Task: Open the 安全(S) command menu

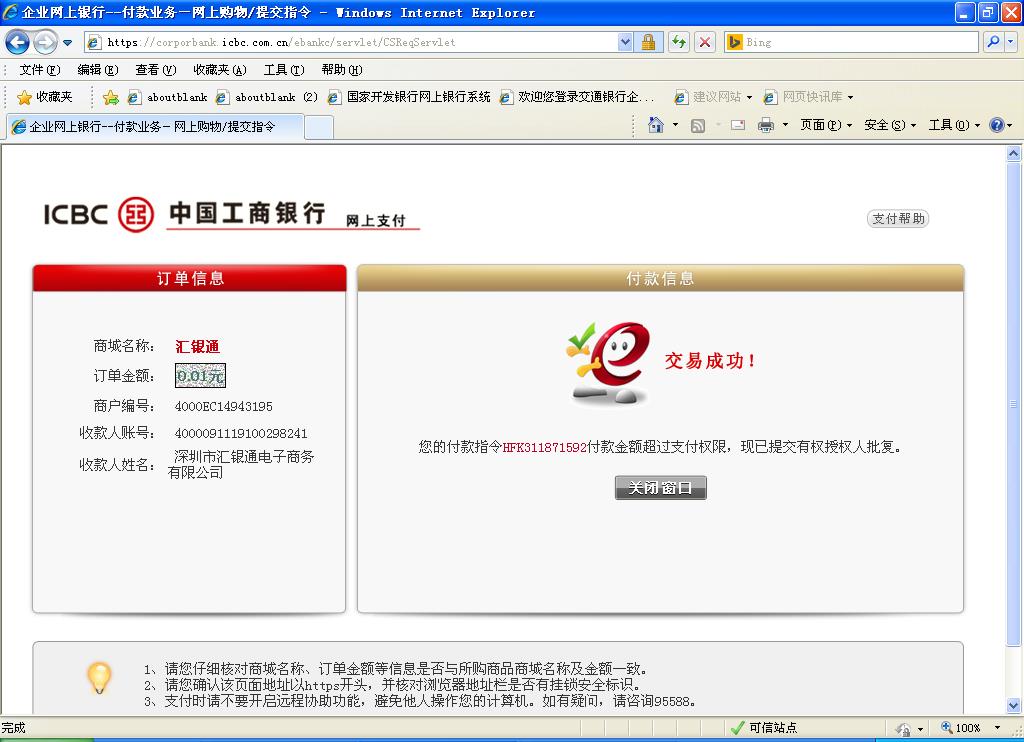Action: 890,125
